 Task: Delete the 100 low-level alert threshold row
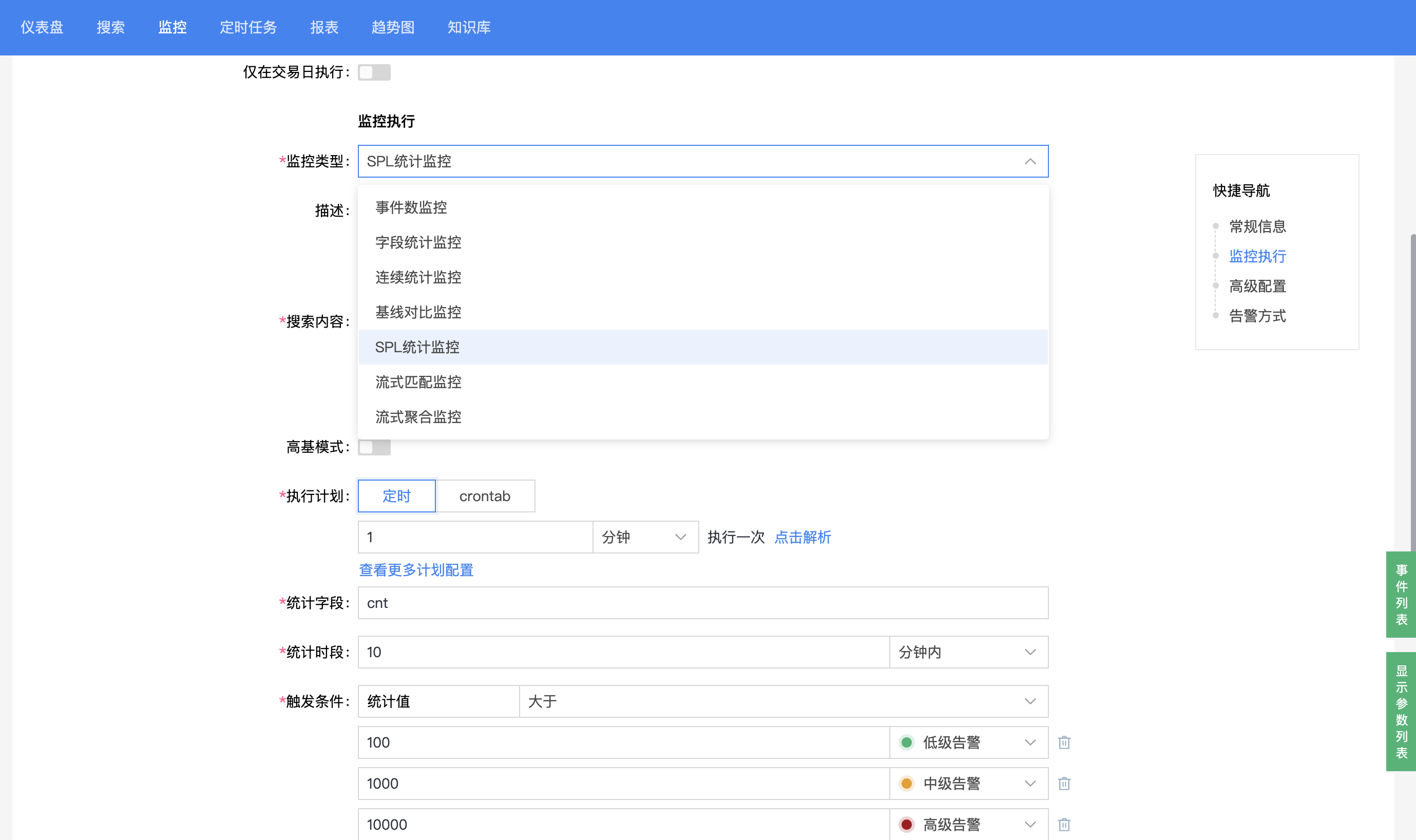pos(1064,742)
